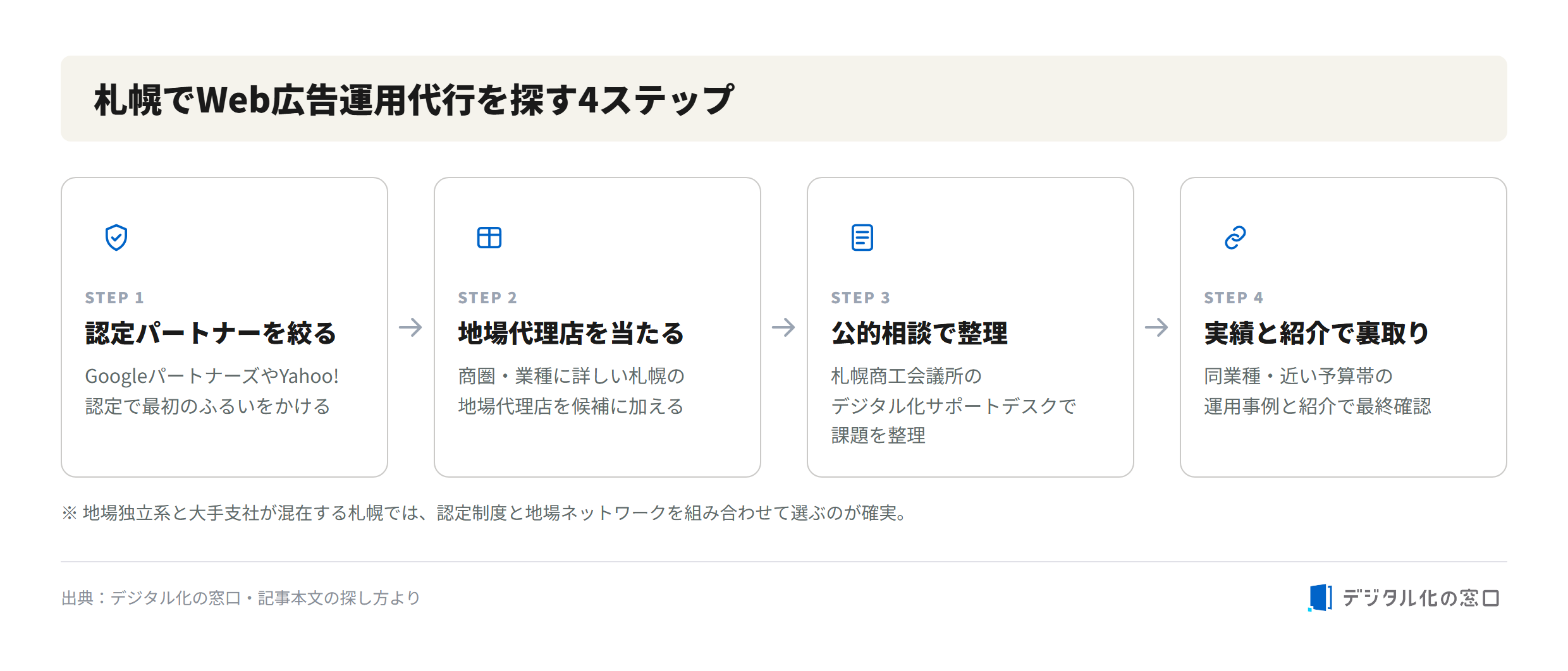
Task: Click the デジタル化サポートデスクで description line
Action: [x=953, y=406]
